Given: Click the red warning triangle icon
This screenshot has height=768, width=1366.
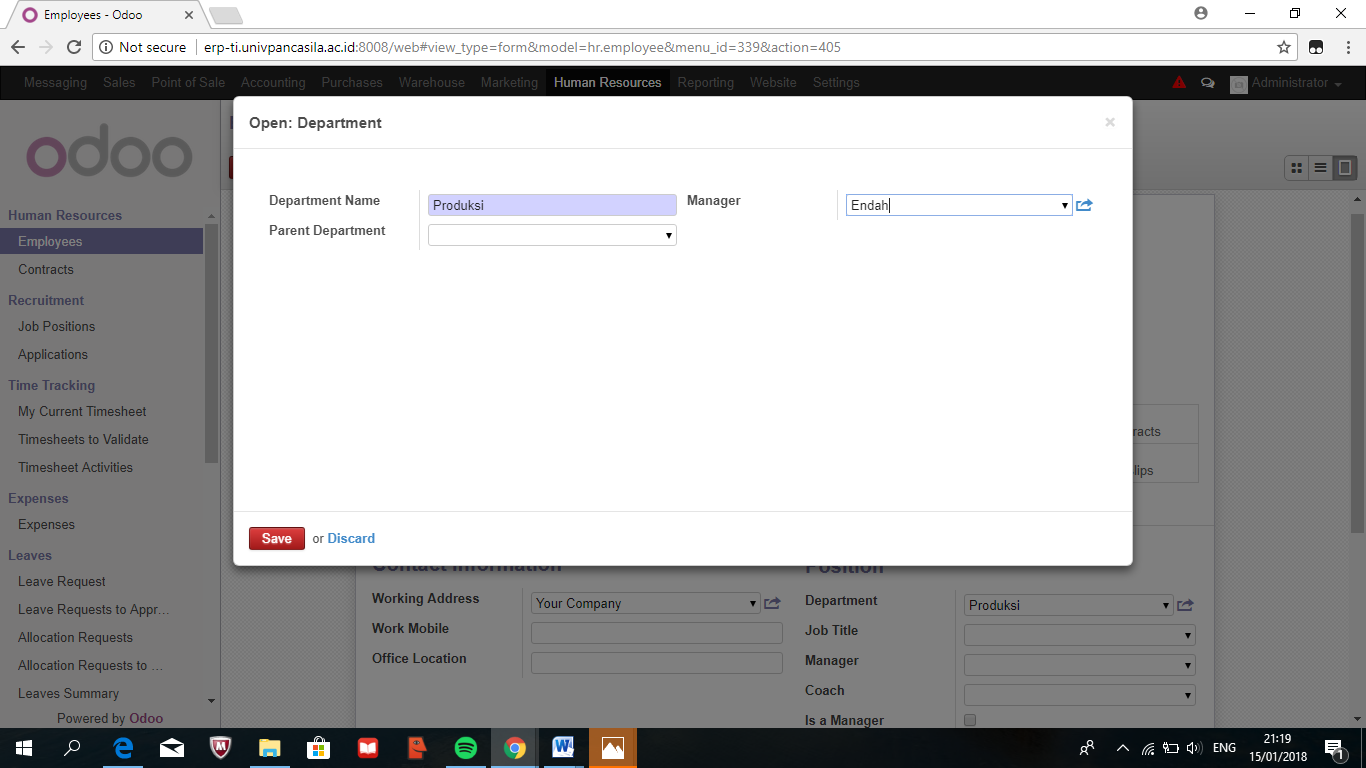Looking at the screenshot, I should coord(1179,83).
